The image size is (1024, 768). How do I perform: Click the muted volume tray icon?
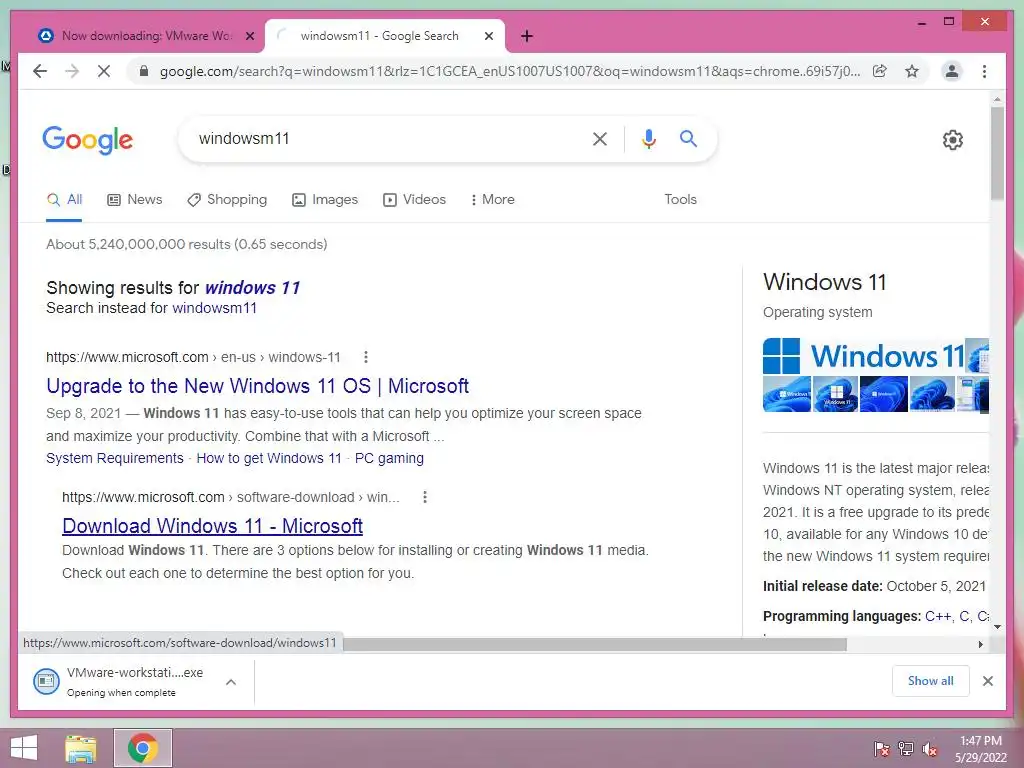click(930, 748)
